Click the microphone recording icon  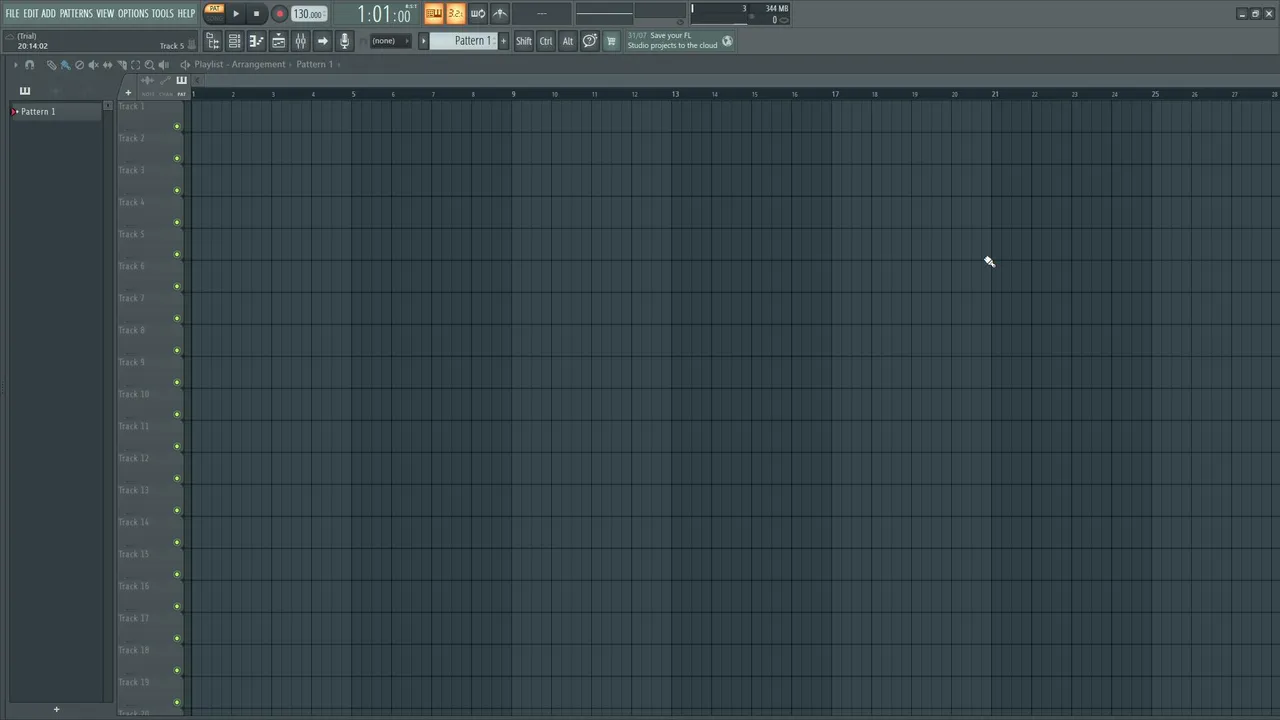[x=344, y=41]
